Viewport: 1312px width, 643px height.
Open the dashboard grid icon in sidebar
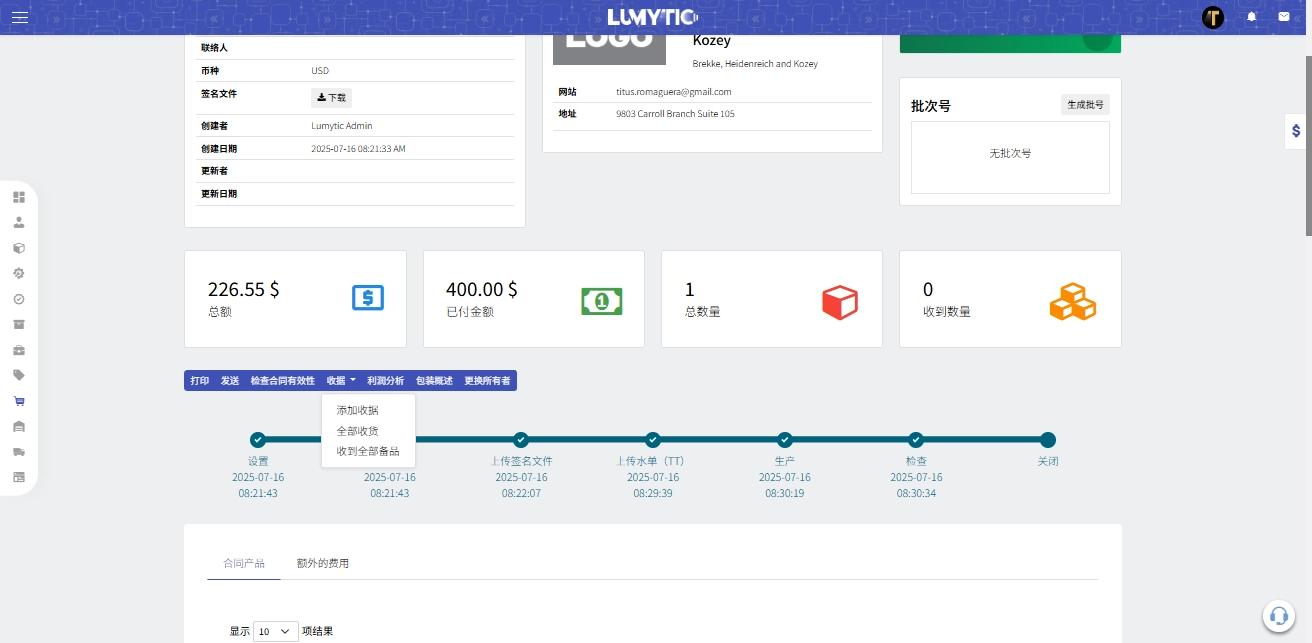18,197
